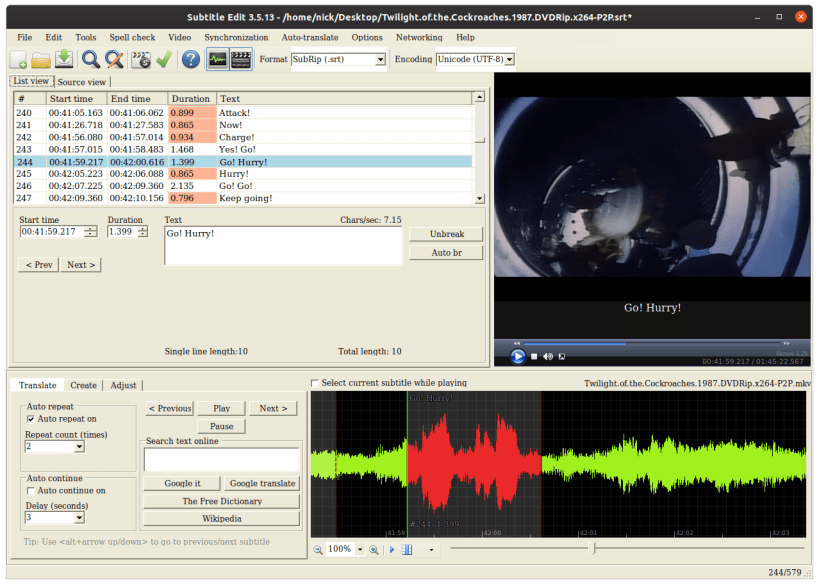This screenshot has height=585, width=819.
Task: Open the Find magnifier tool
Action: (91, 60)
